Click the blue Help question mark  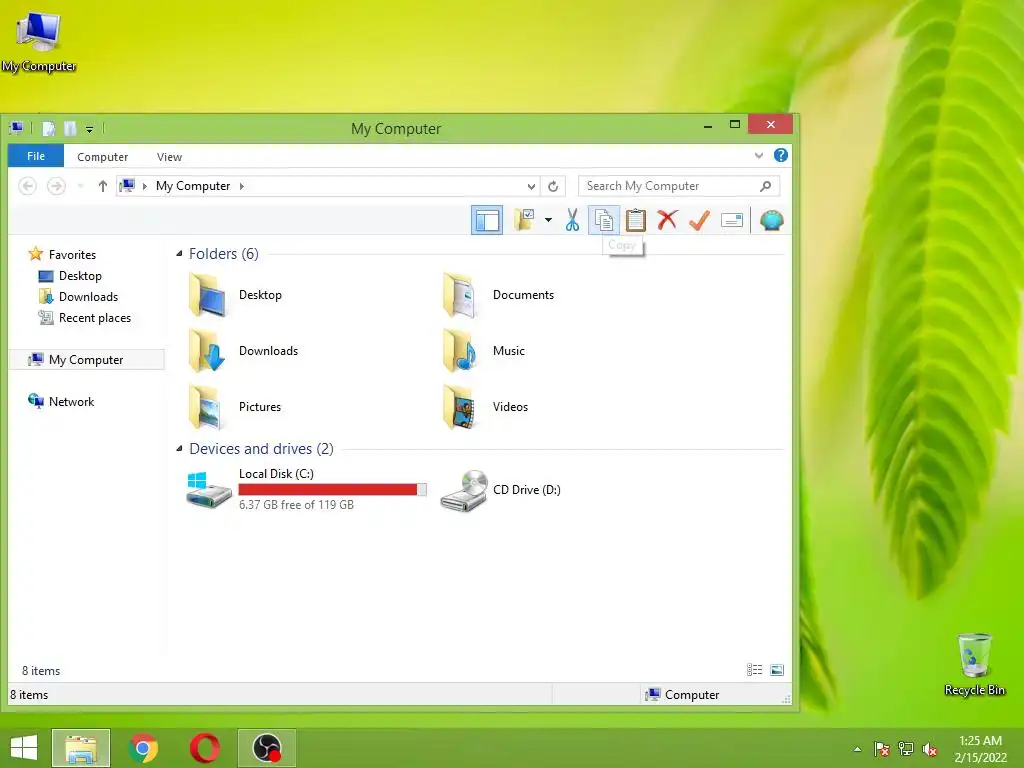pos(780,155)
